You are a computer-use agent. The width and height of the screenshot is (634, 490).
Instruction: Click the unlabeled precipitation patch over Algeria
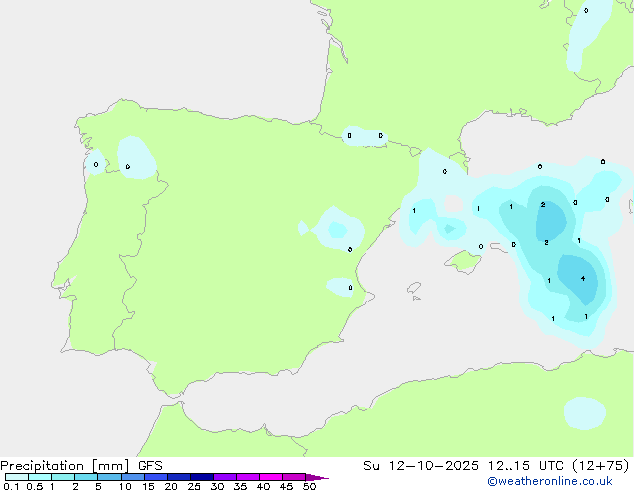coord(585,413)
